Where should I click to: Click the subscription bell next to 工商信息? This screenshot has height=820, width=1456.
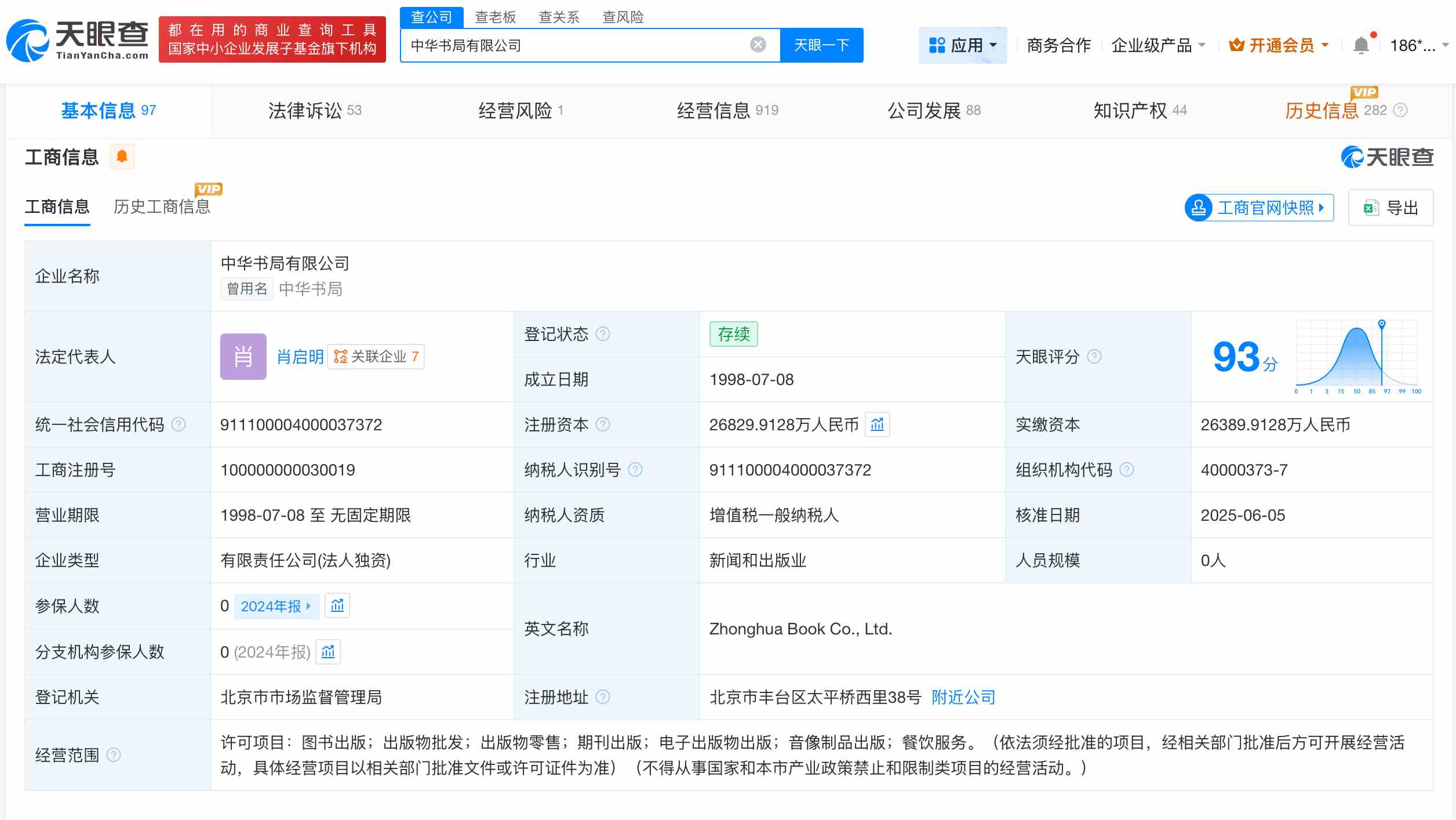122,157
